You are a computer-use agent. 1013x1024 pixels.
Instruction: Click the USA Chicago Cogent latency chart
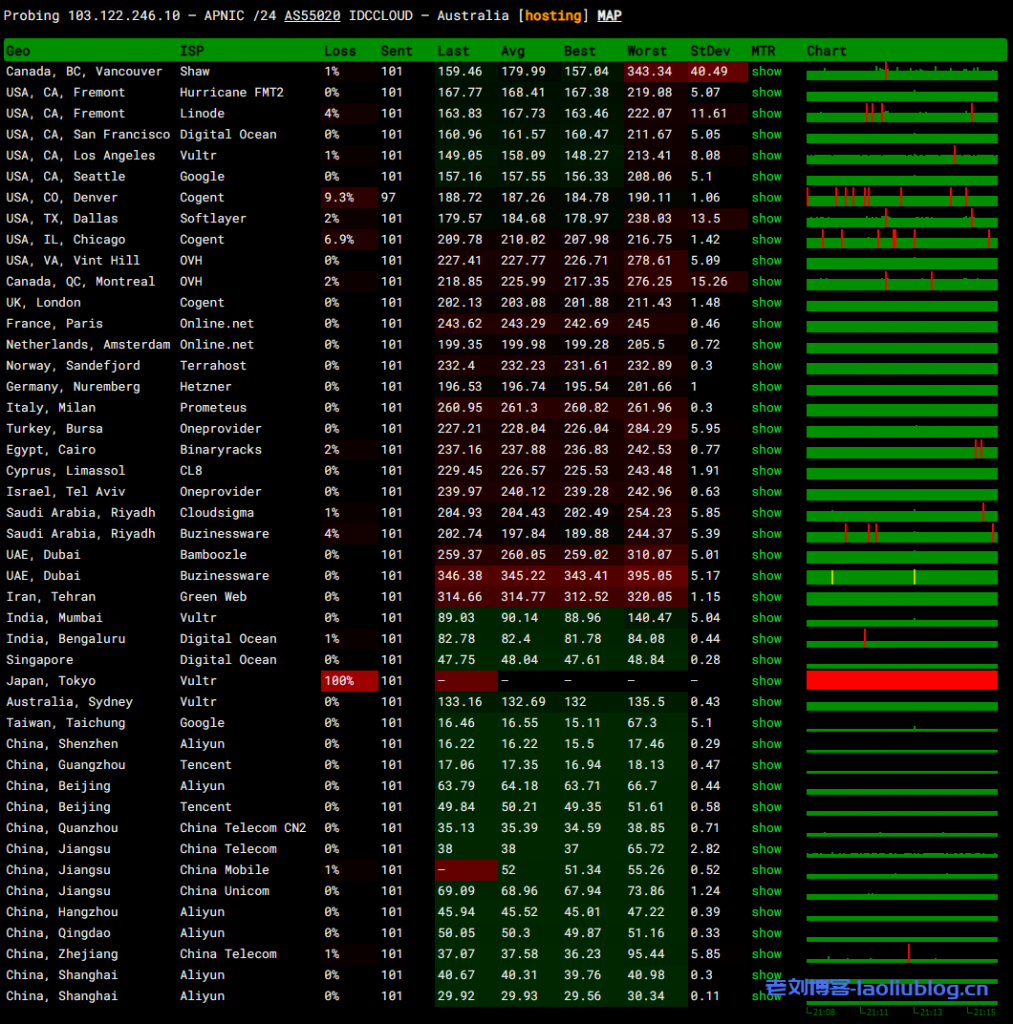tap(901, 239)
